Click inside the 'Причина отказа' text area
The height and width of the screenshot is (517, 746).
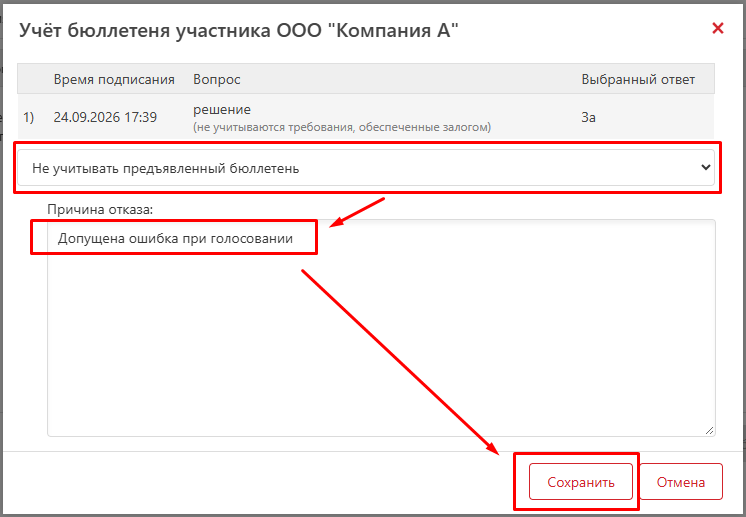pyautogui.click(x=381, y=328)
